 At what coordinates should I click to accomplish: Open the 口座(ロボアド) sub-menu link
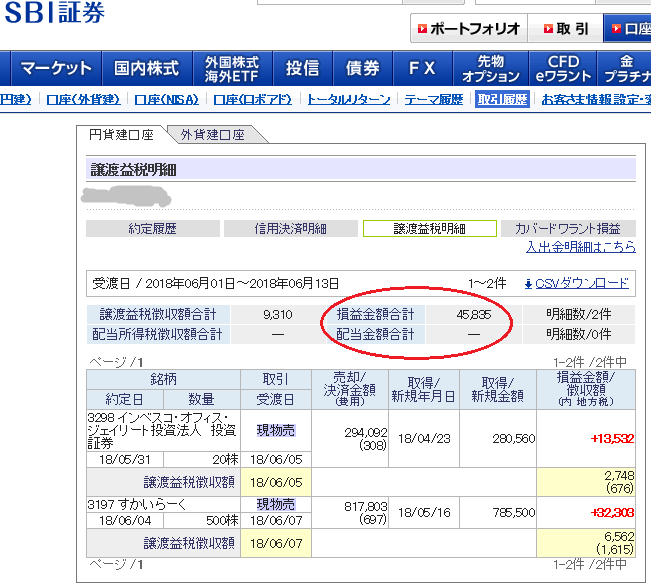[252, 100]
